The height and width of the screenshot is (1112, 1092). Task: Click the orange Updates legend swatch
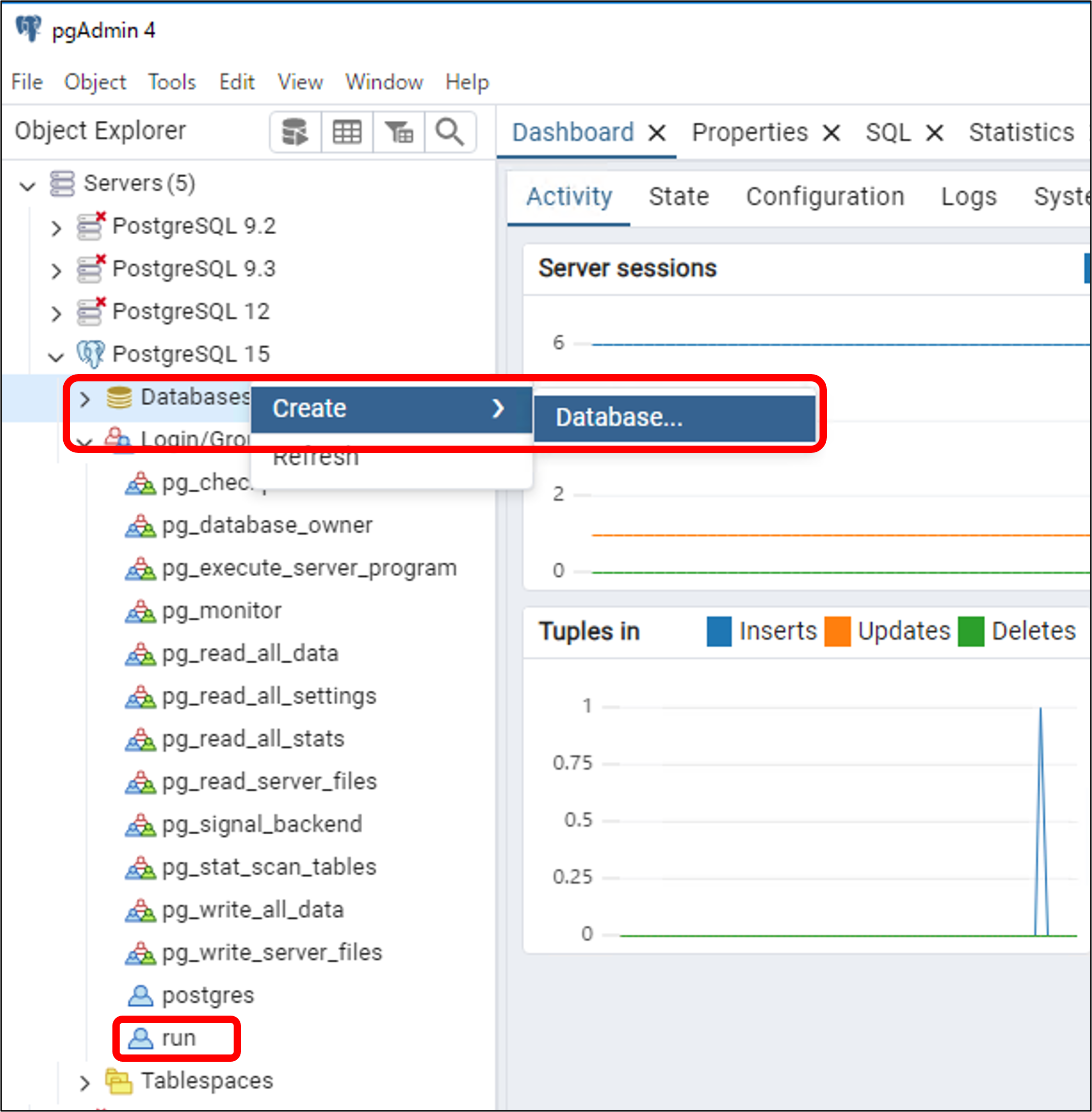[x=837, y=632]
